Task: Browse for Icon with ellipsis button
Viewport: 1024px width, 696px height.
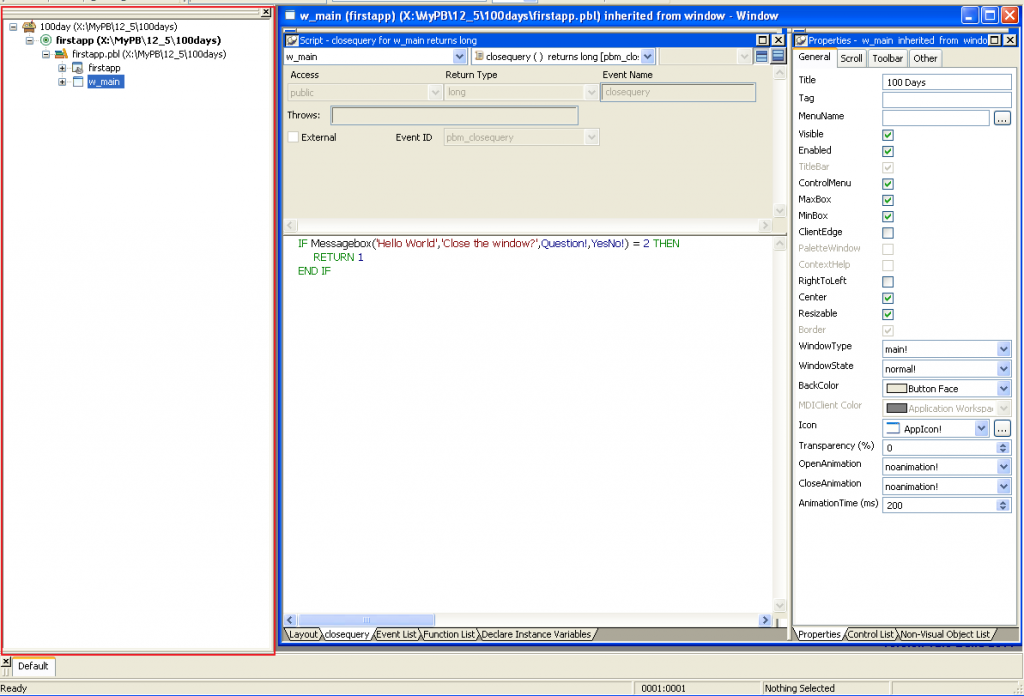Action: point(1002,428)
